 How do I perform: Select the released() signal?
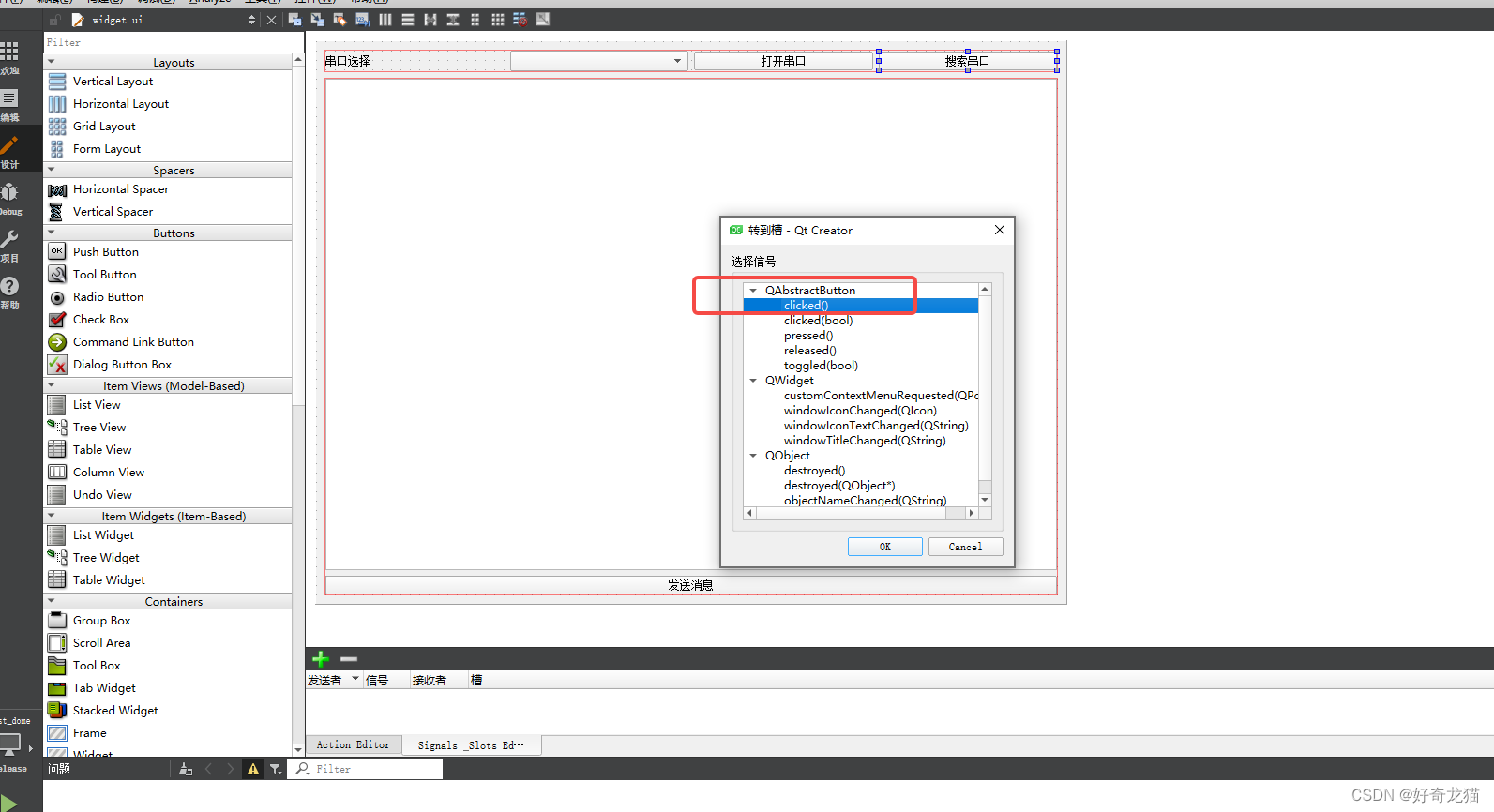click(810, 351)
